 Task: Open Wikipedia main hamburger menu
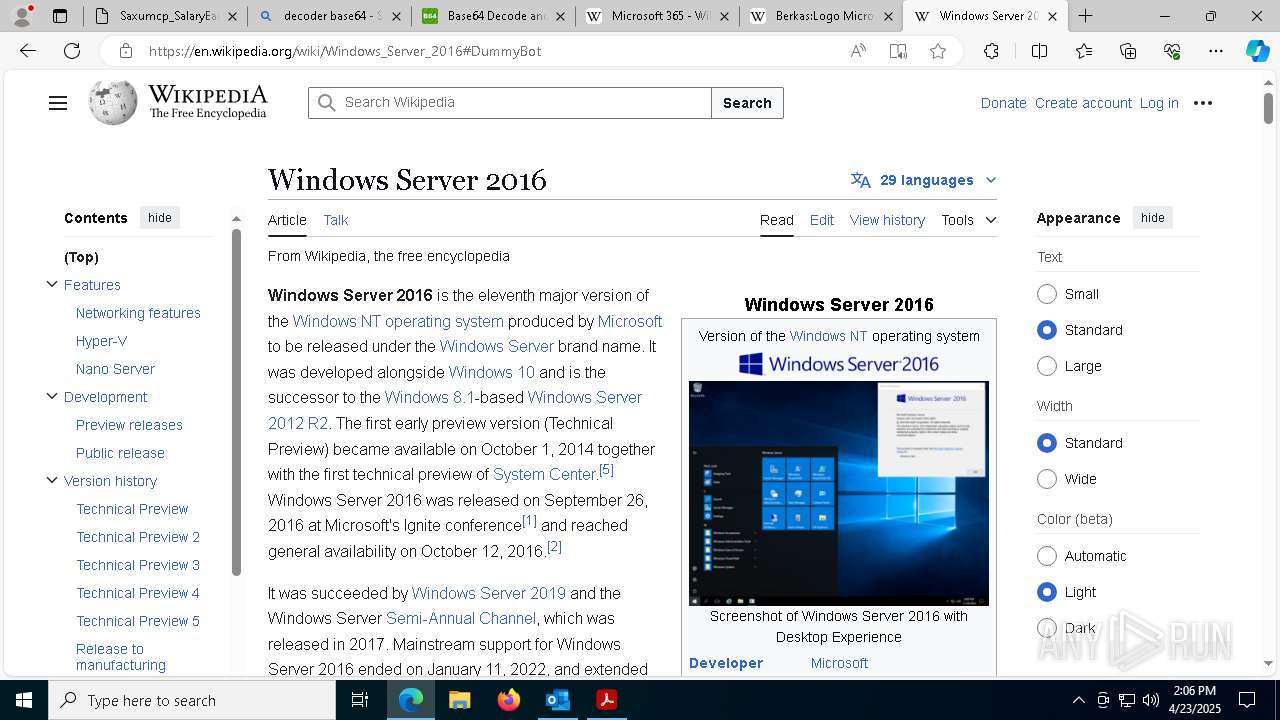(x=58, y=103)
